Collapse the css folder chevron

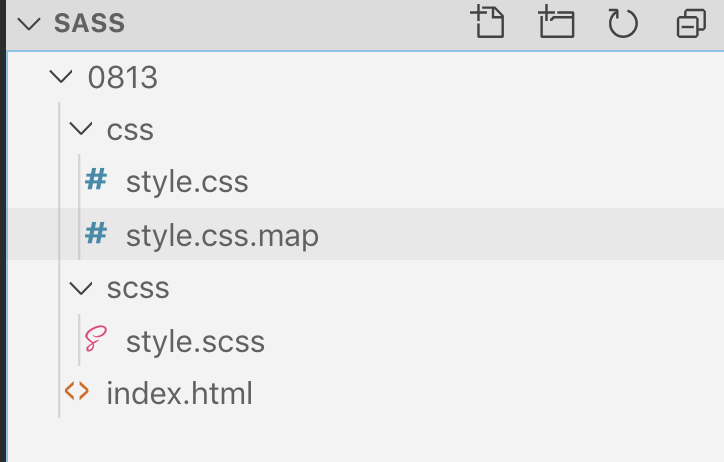[x=81, y=129]
